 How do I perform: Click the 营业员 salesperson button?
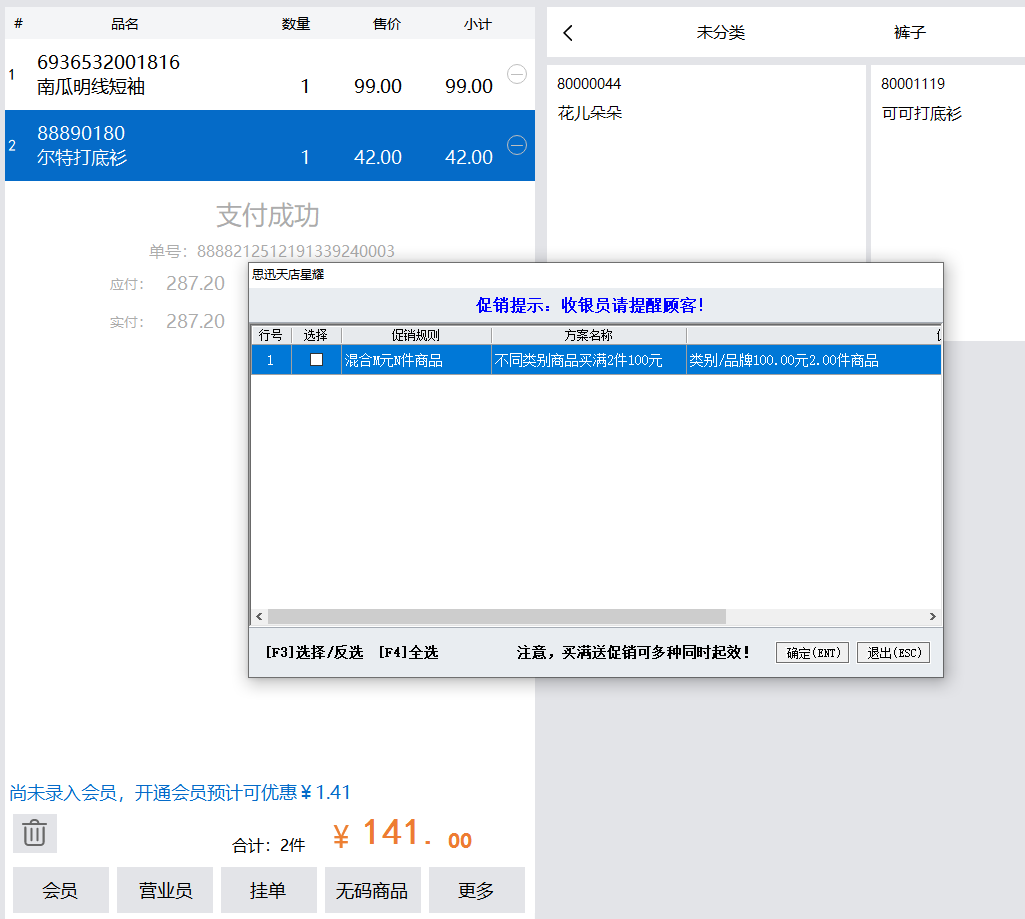164,890
